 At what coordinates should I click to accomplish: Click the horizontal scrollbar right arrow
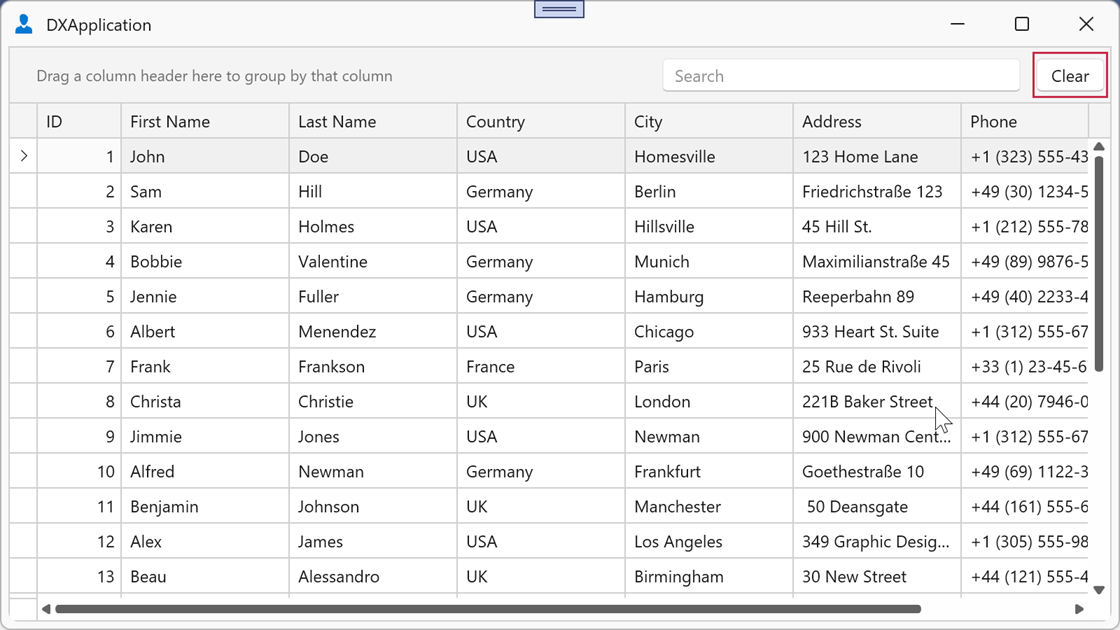click(1079, 609)
